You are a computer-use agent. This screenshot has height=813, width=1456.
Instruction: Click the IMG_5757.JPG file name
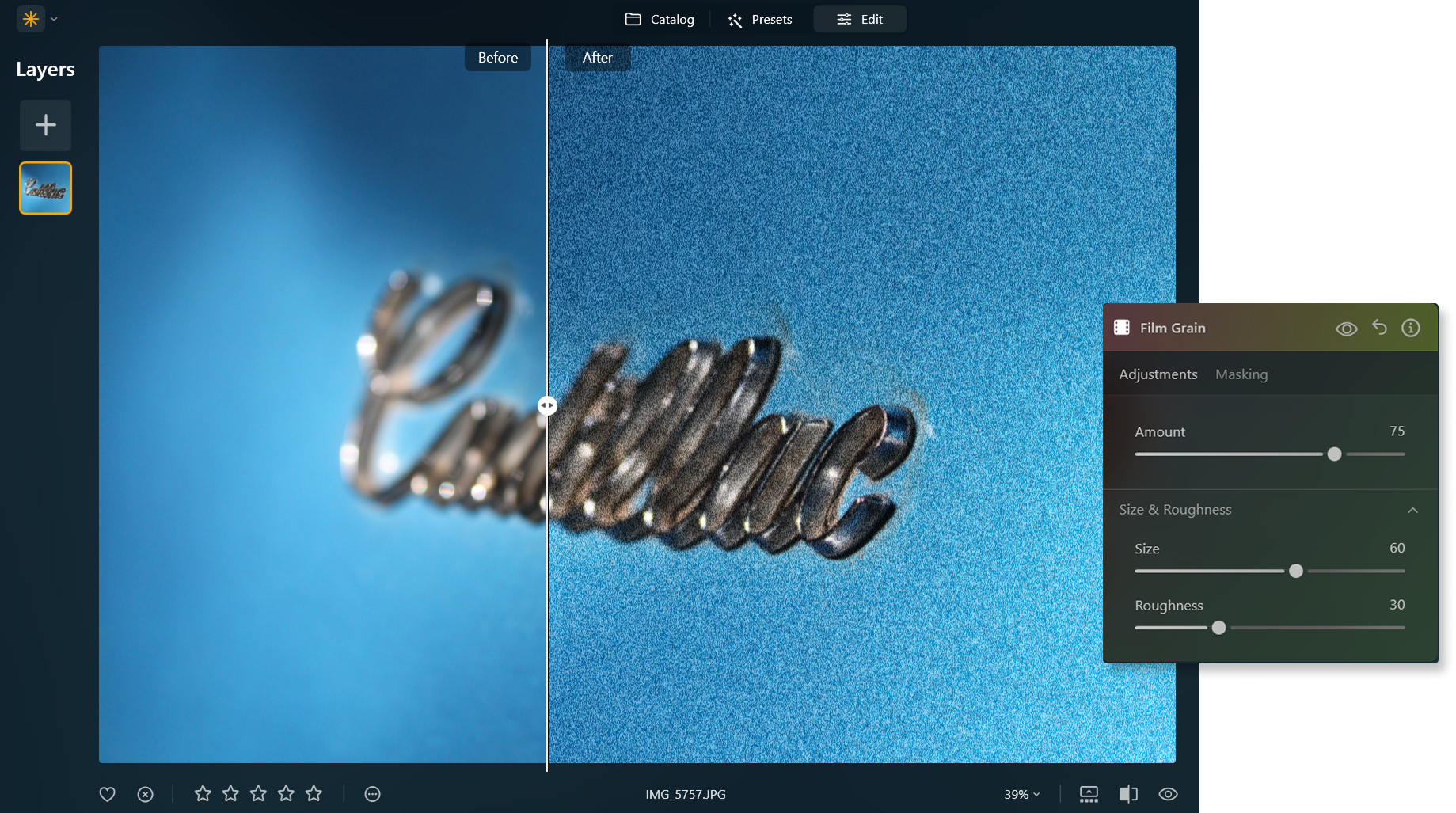coord(686,794)
